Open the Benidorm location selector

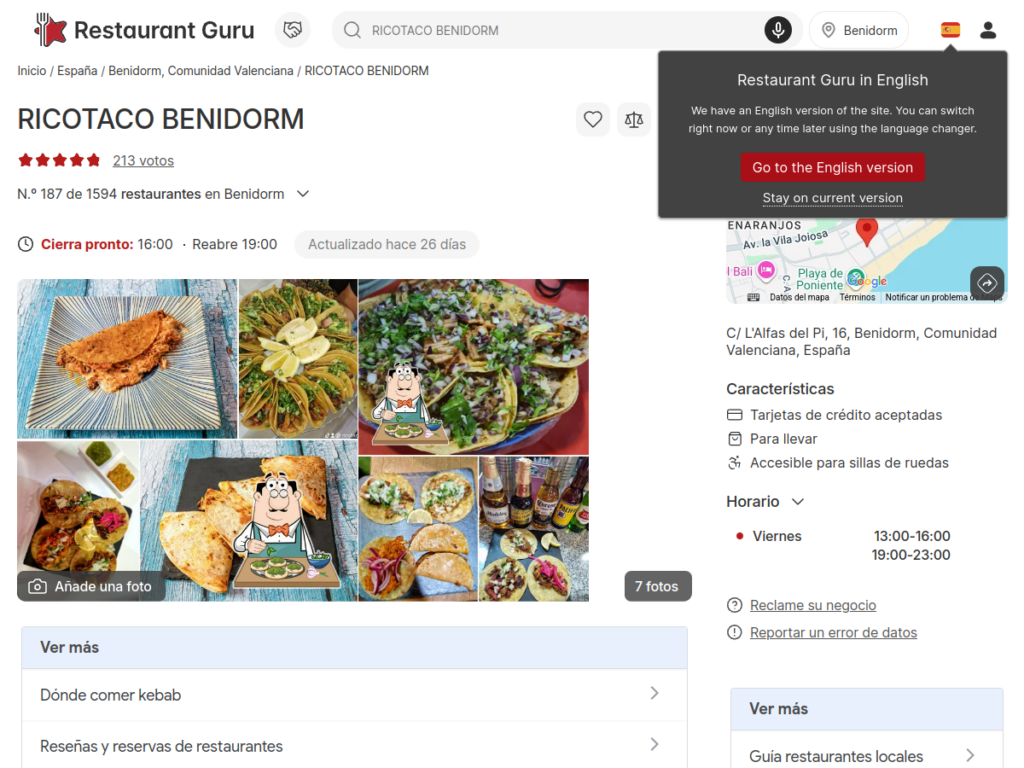coord(859,30)
